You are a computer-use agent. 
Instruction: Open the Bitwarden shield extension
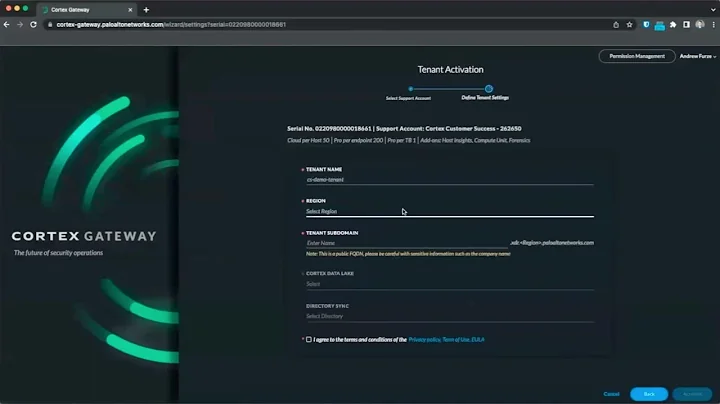point(646,25)
